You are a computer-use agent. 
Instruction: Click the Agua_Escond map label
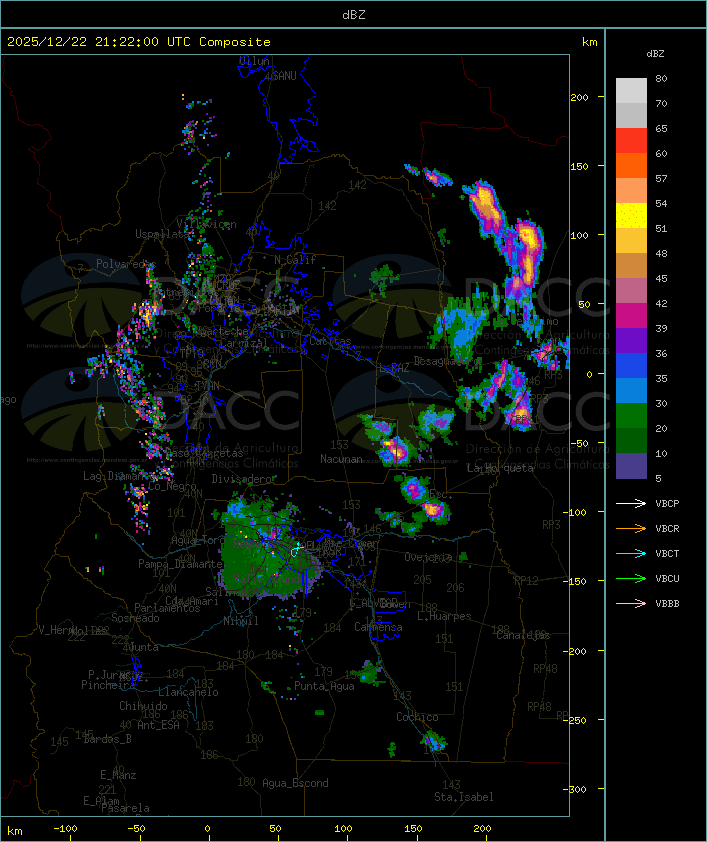295,783
